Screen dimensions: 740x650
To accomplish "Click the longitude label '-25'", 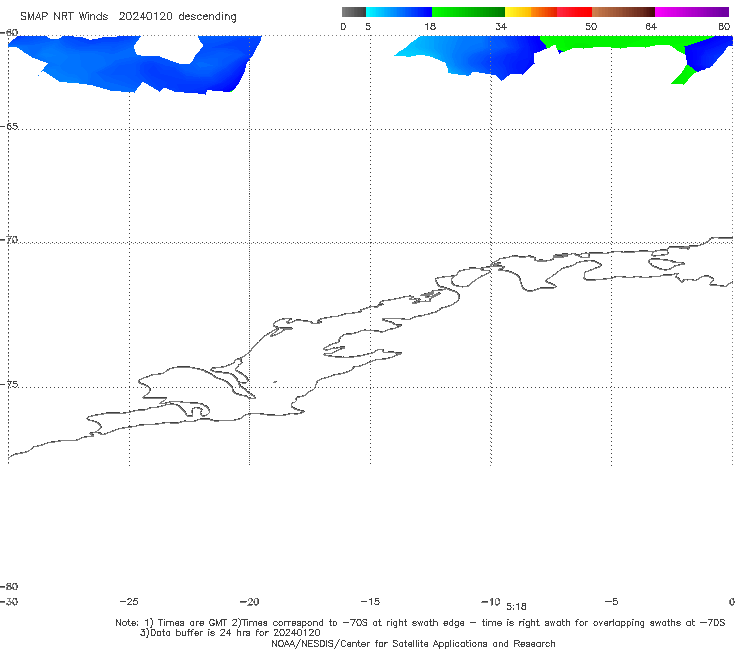I will (x=129, y=601).
